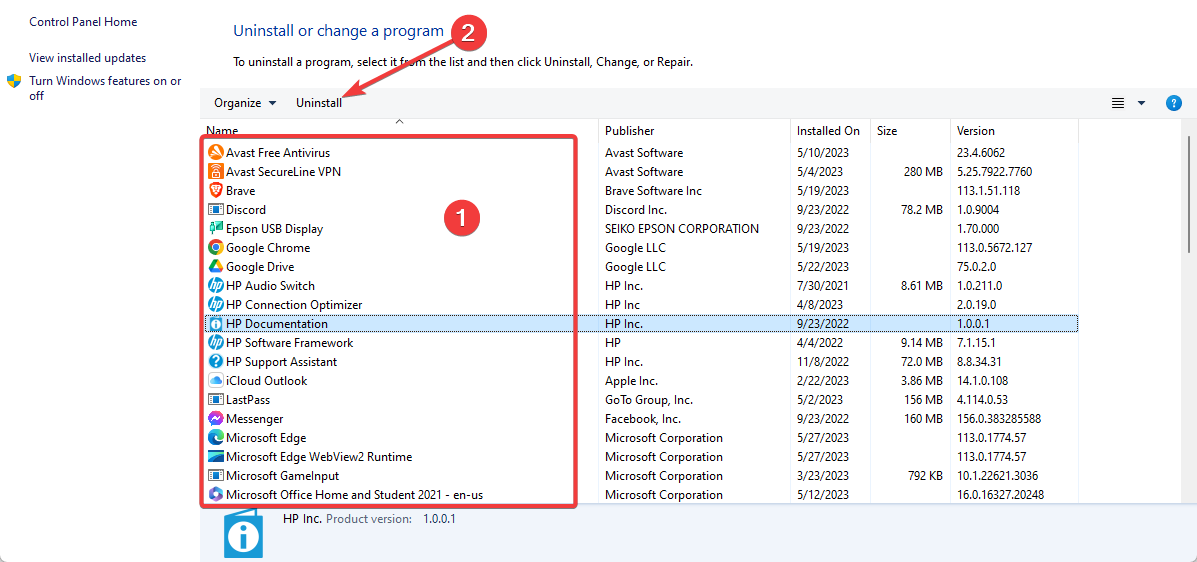Open the help question mark icon

(1174, 103)
